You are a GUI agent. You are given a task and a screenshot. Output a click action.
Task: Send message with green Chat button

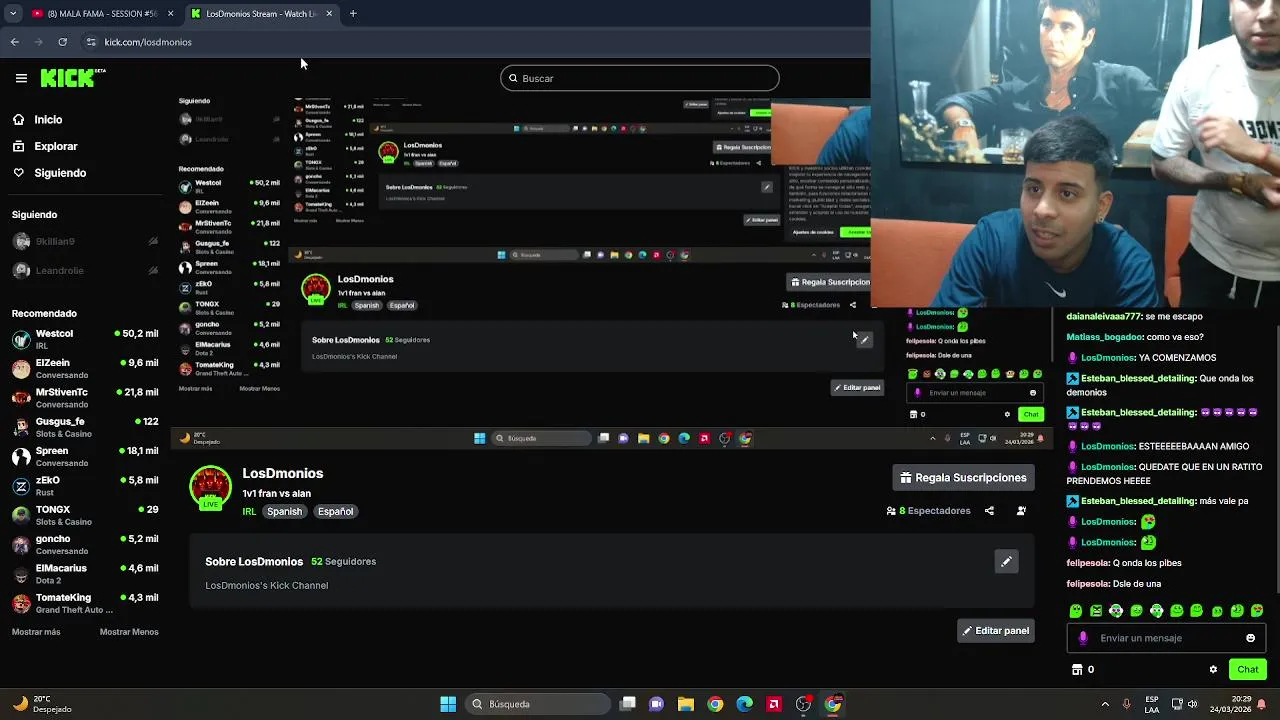point(1247,670)
